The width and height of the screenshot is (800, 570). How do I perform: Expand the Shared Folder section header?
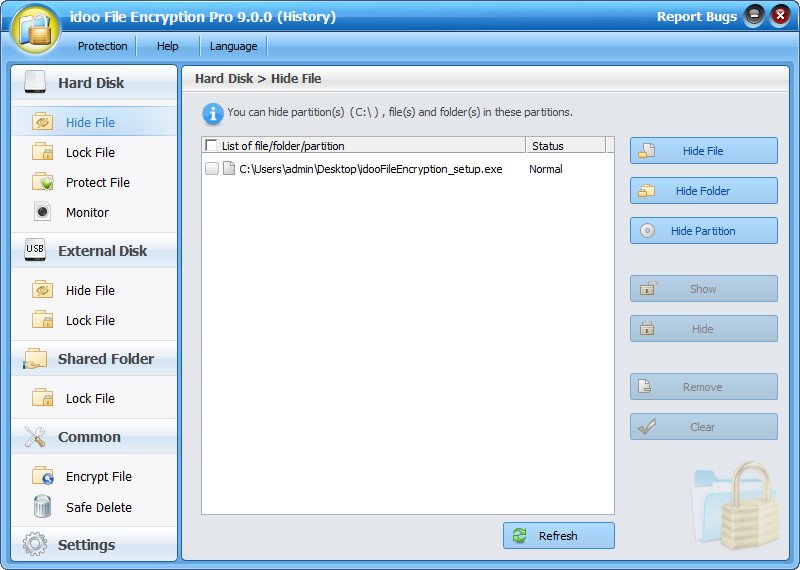(94, 359)
